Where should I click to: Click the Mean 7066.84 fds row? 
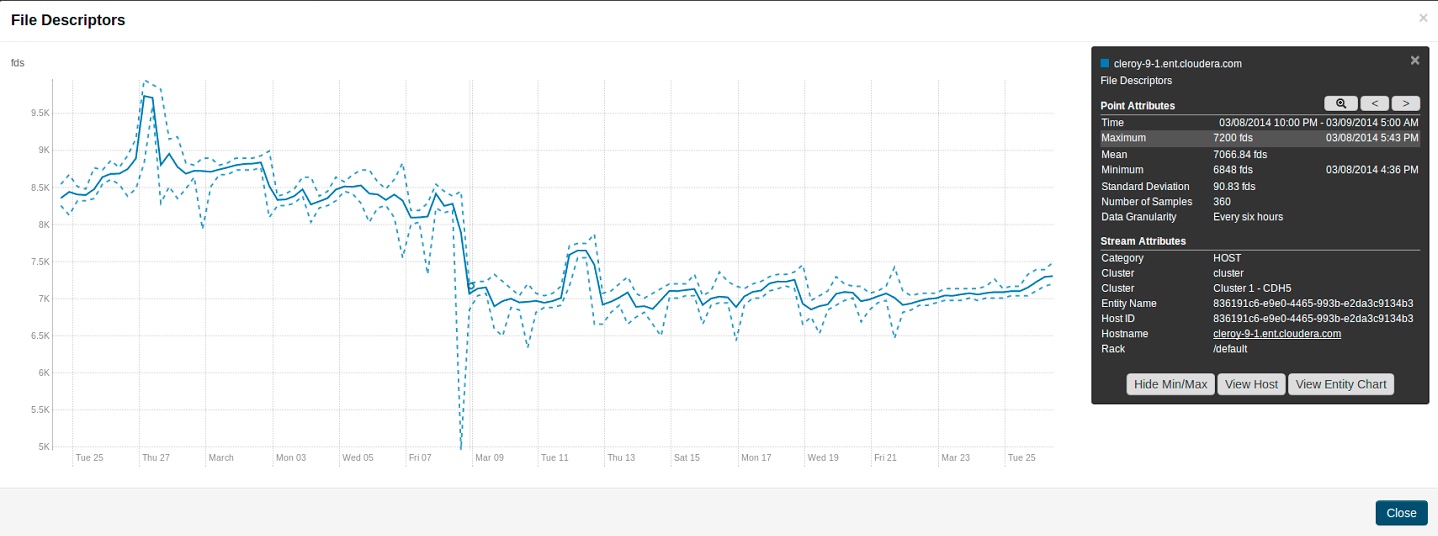pos(1259,154)
